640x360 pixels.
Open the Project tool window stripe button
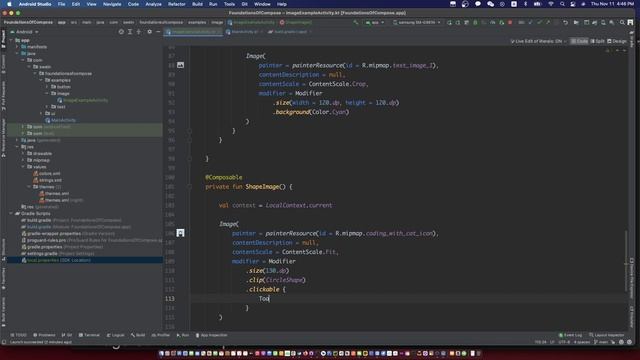tap(3, 39)
